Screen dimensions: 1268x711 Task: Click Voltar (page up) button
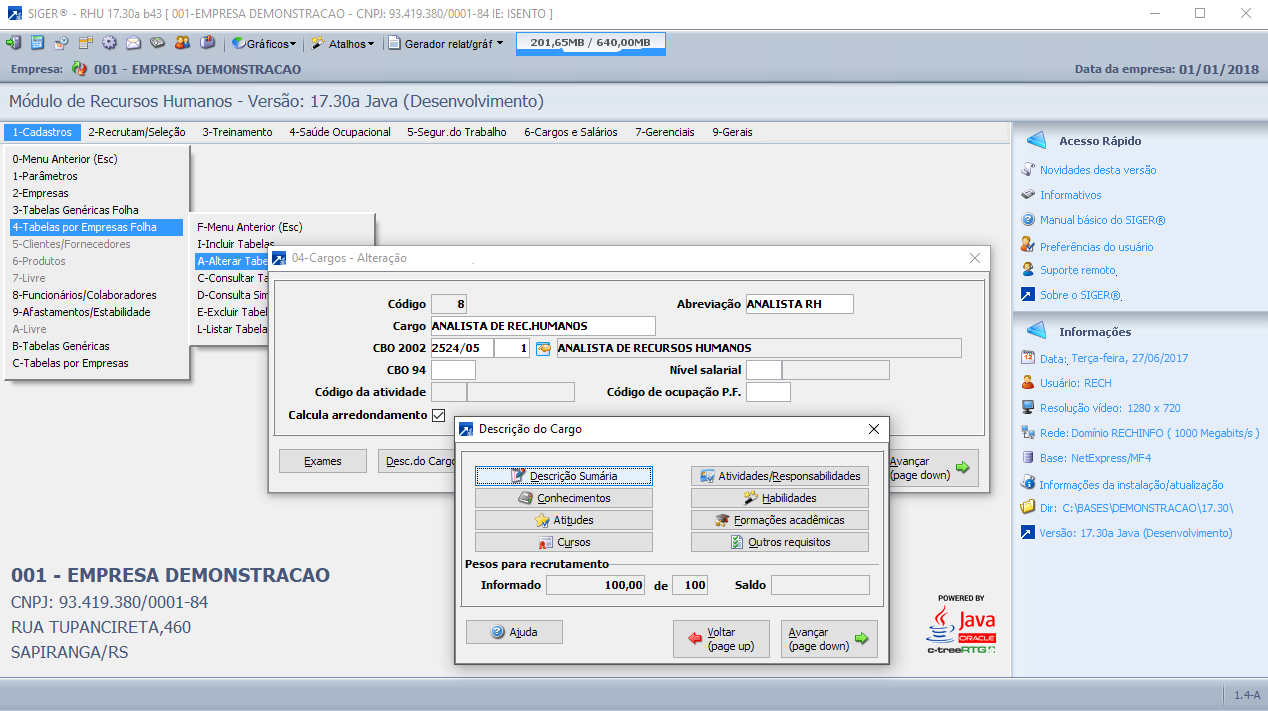[x=721, y=639]
